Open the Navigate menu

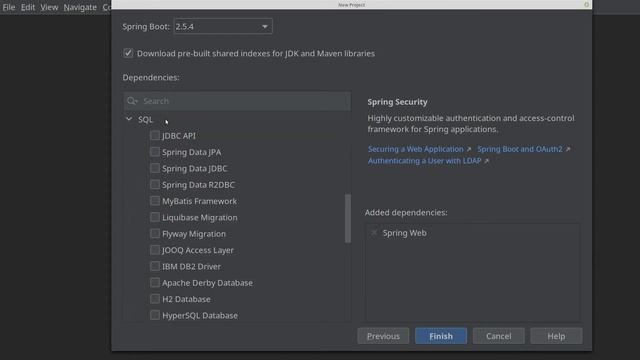click(80, 7)
